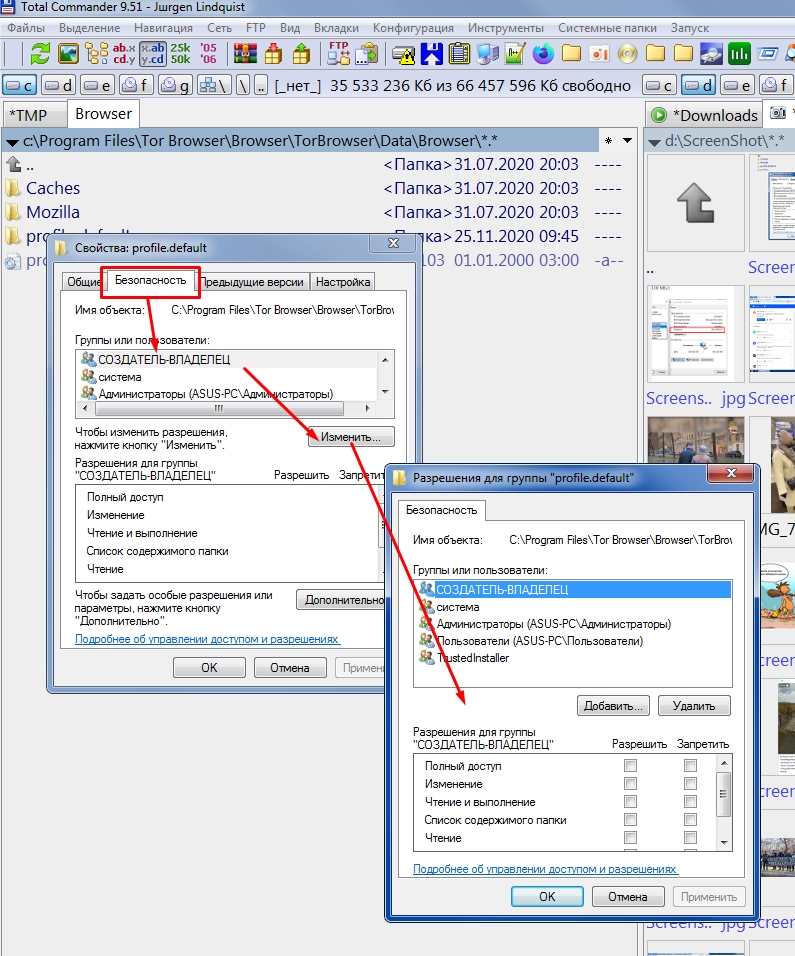Click the green bar chart toolbar icon

pos(739,54)
